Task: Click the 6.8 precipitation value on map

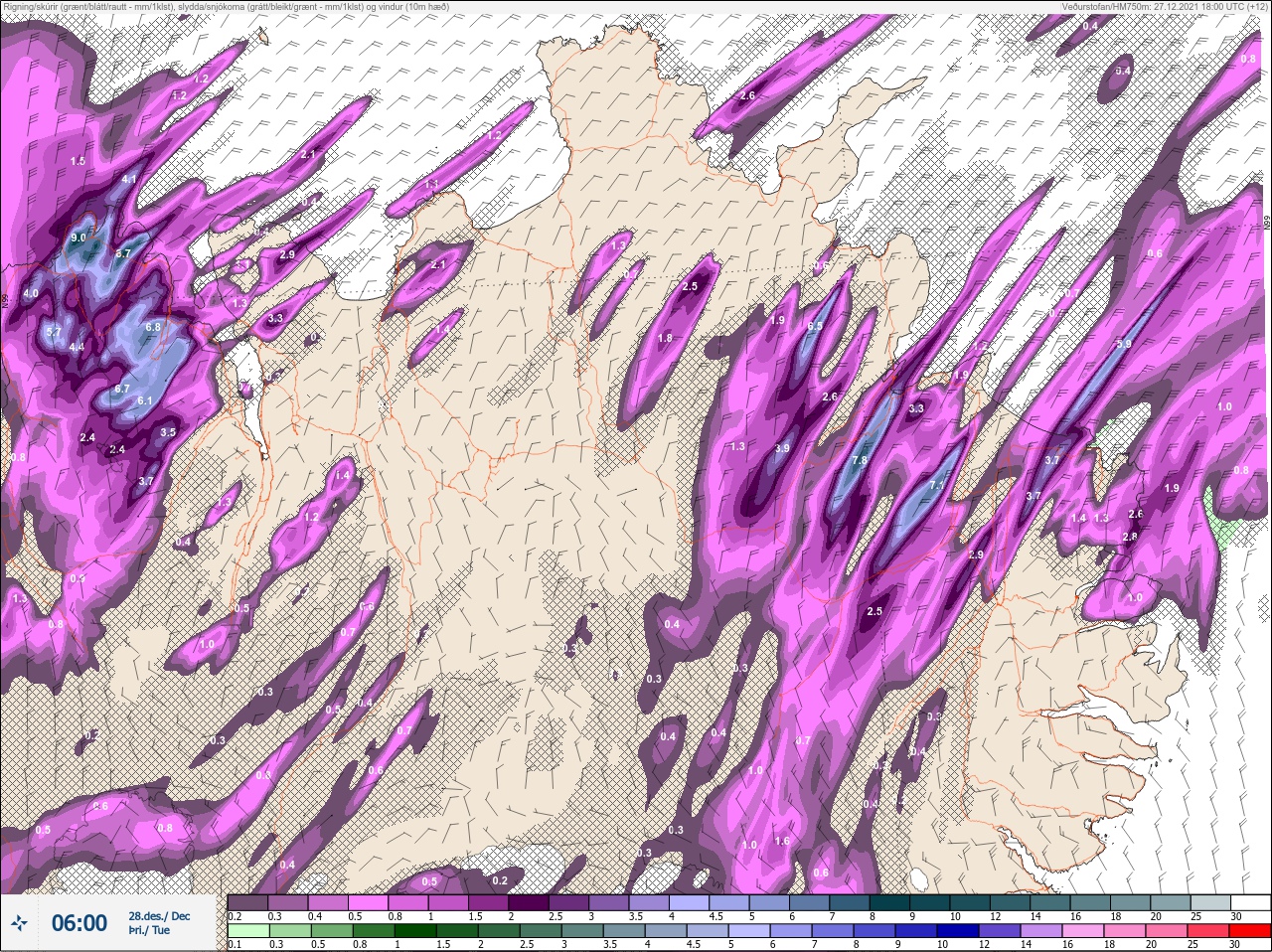Action: coord(153,327)
